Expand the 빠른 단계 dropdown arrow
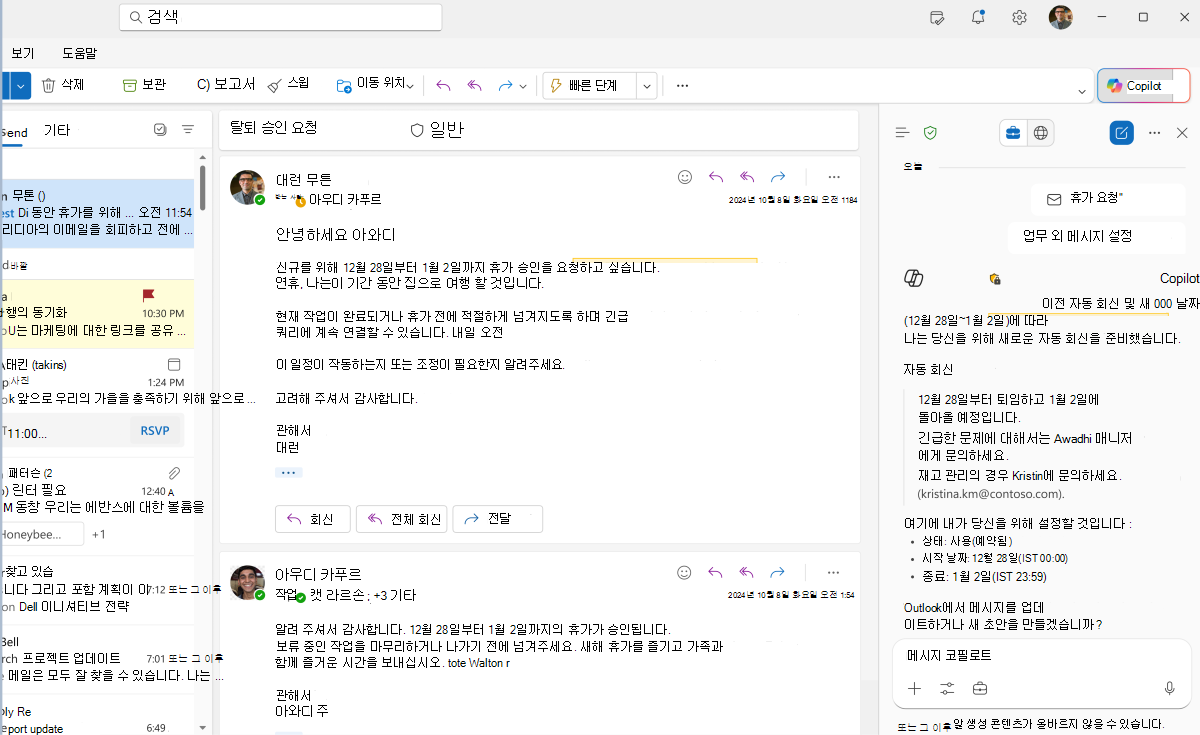 pyautogui.click(x=647, y=86)
